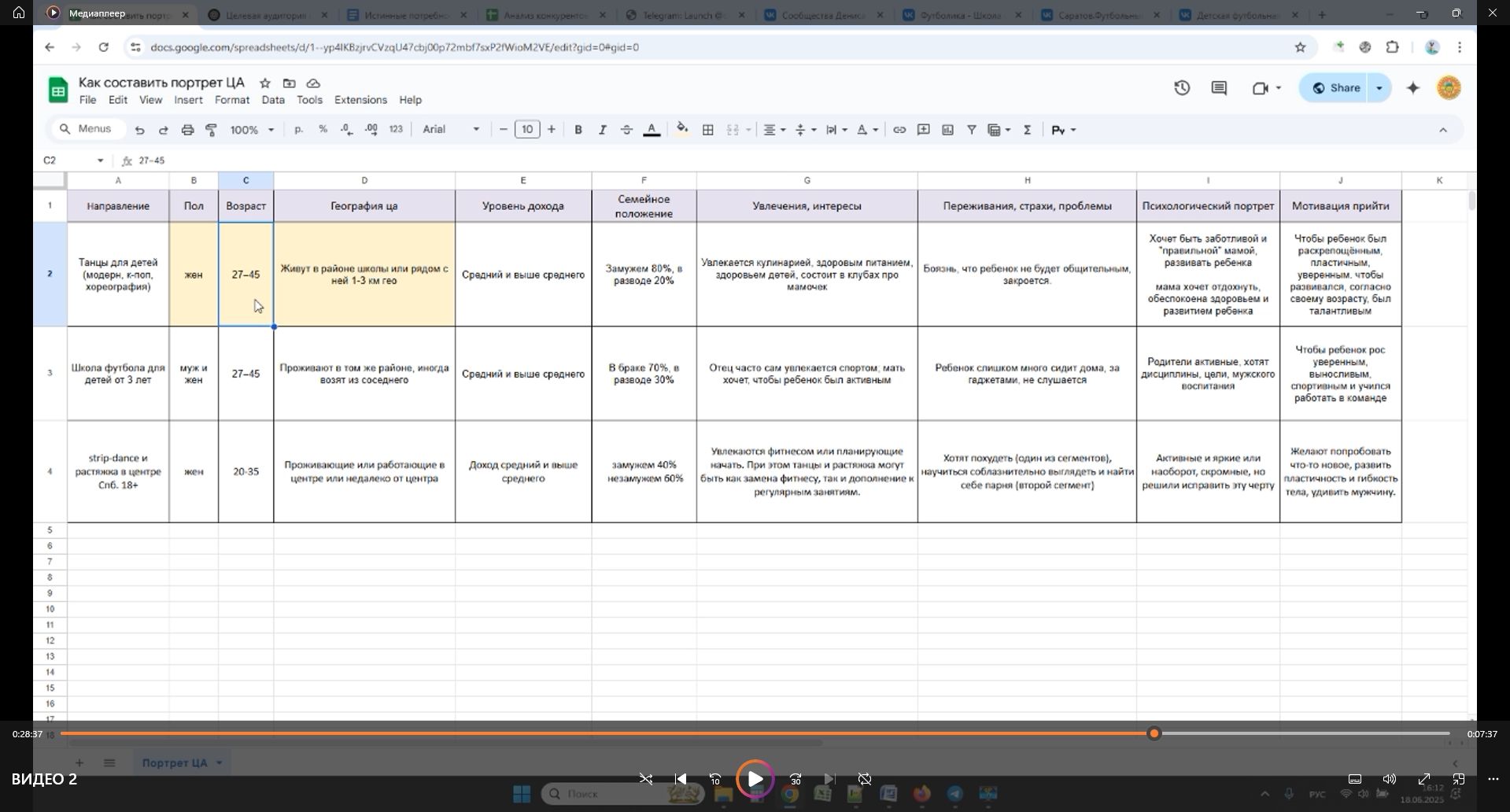Go to the previous track
This screenshot has height=812, width=1510.
pyautogui.click(x=681, y=779)
